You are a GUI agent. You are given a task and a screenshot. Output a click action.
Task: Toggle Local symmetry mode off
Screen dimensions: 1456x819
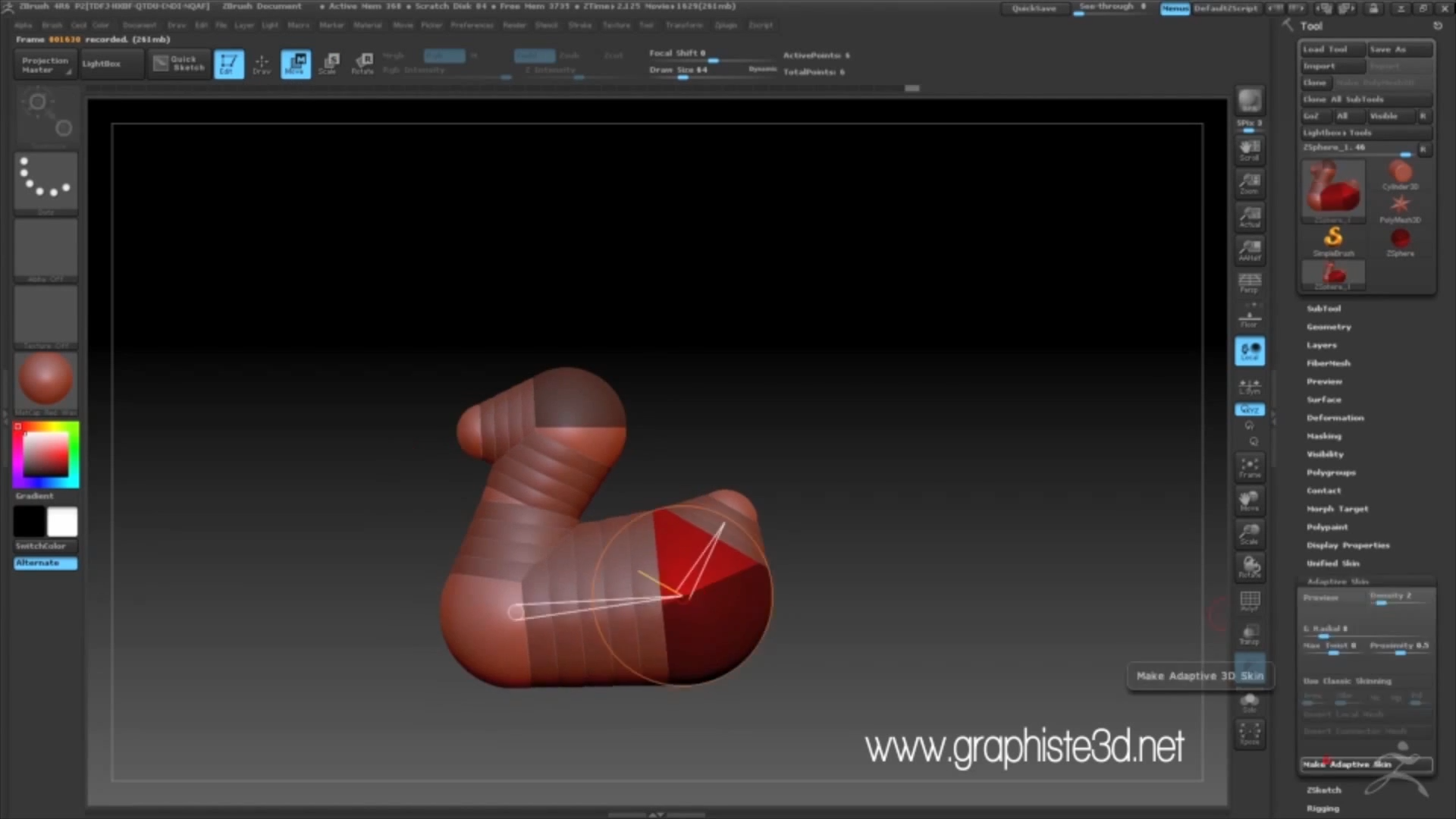(1249, 351)
